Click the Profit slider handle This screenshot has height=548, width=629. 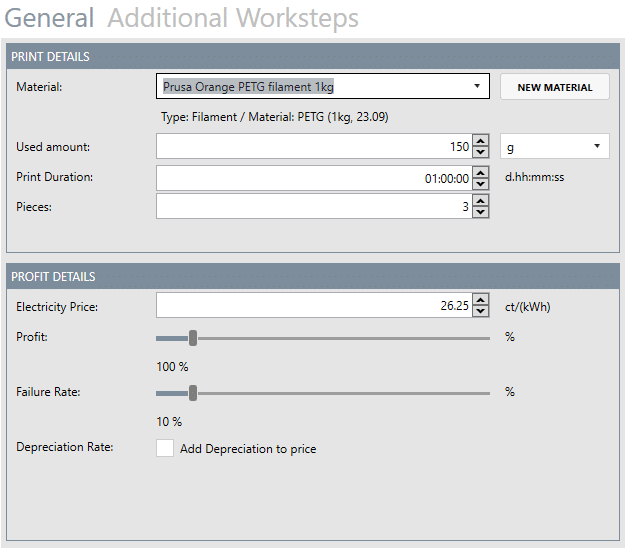point(193,338)
